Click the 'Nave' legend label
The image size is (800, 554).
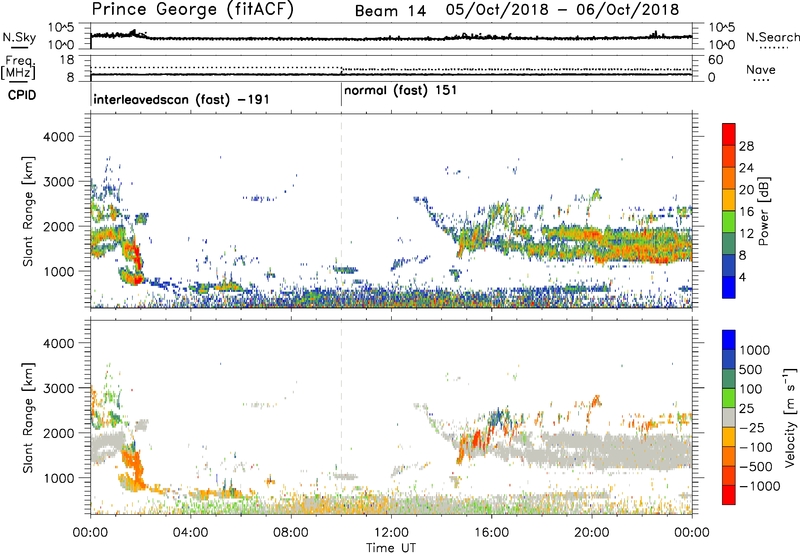[761, 69]
